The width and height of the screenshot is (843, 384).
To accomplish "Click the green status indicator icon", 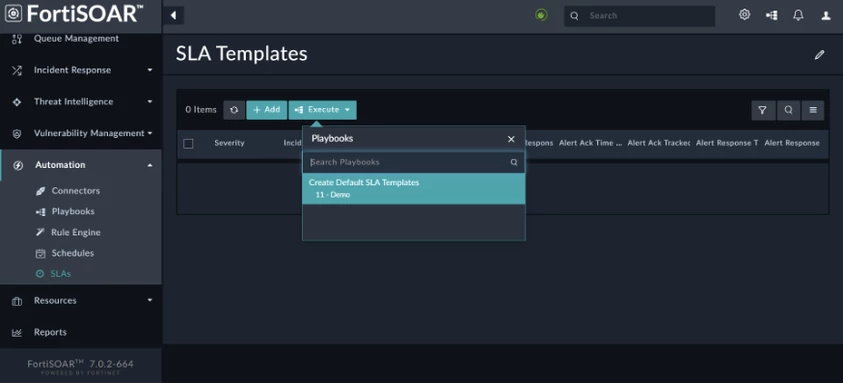I will 541,15.
